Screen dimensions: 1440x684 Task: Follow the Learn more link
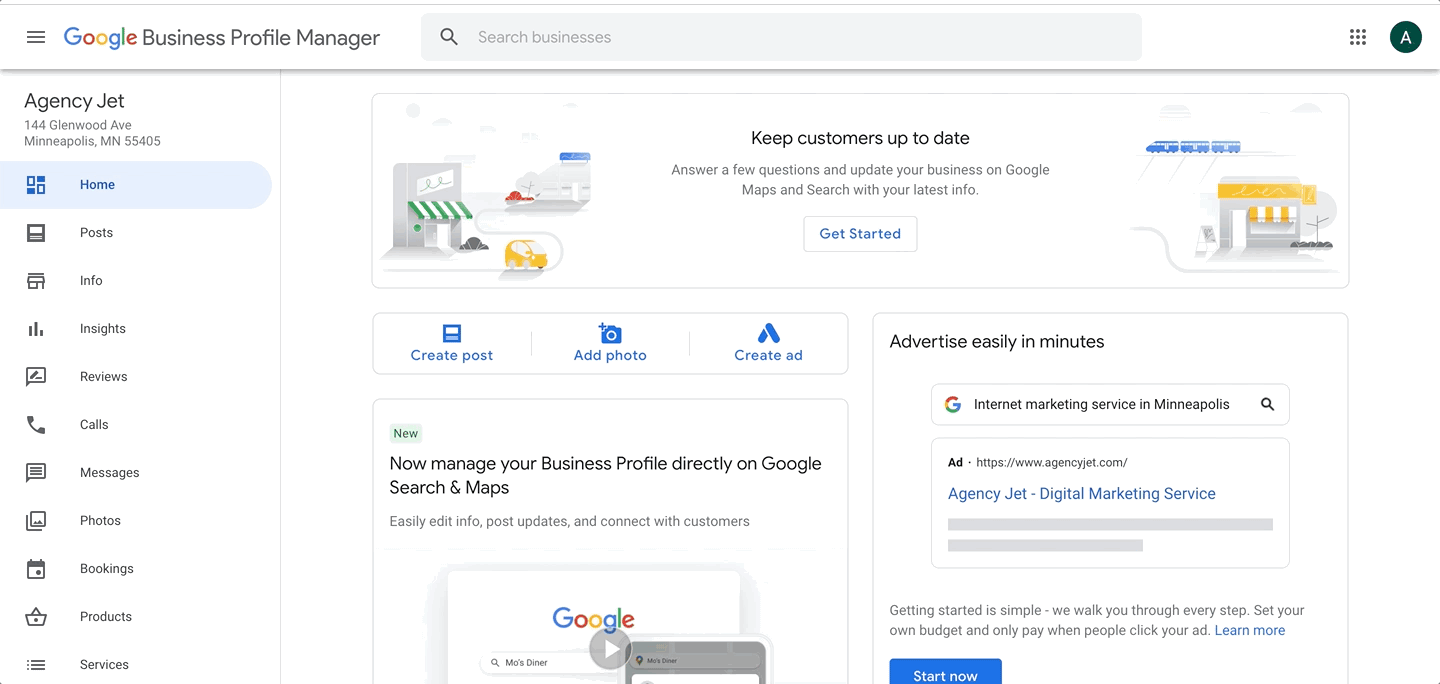click(x=1250, y=631)
